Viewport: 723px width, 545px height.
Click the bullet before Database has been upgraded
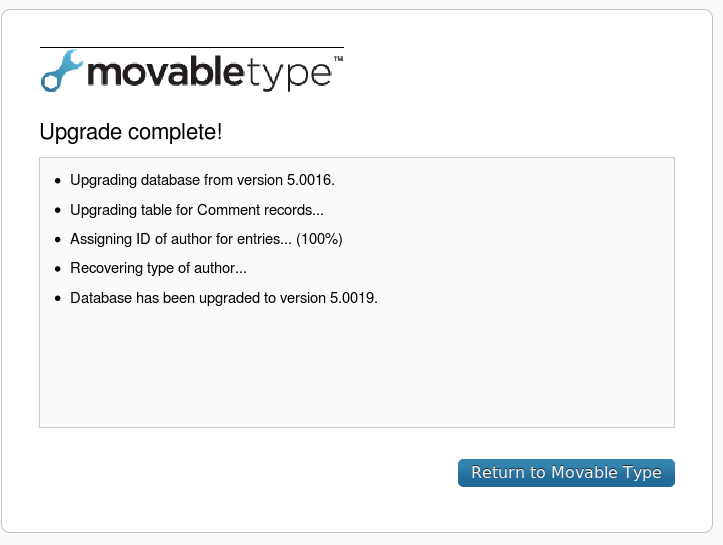(x=58, y=299)
